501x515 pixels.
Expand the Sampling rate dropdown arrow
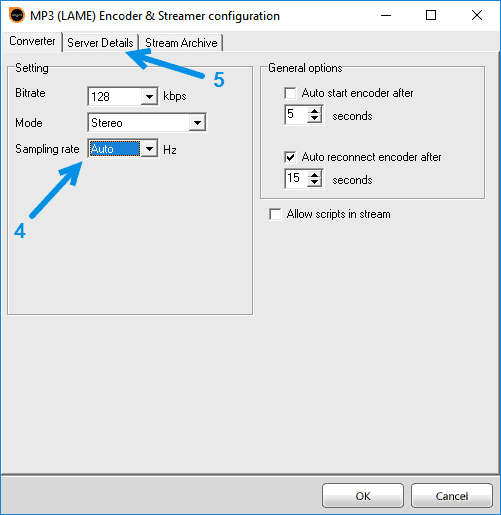[x=149, y=149]
